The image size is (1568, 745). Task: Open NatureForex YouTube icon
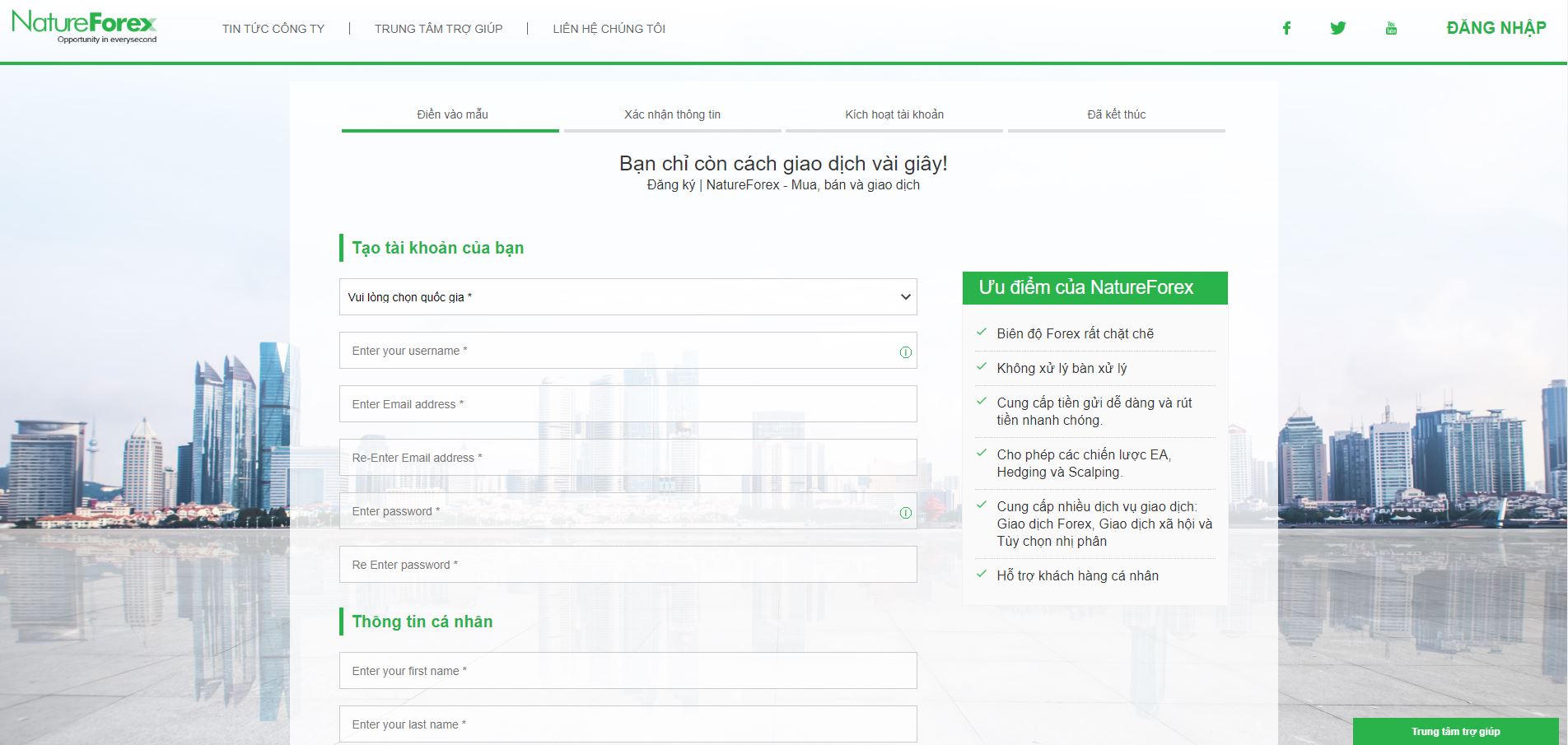1391,28
